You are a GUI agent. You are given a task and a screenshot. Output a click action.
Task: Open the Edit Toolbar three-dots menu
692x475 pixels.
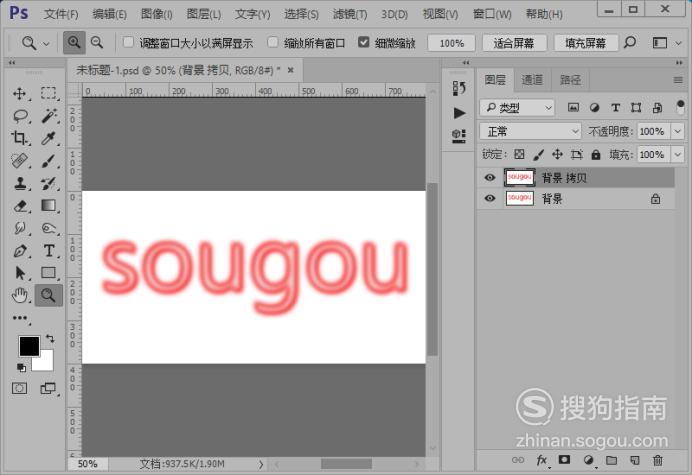pos(20,317)
